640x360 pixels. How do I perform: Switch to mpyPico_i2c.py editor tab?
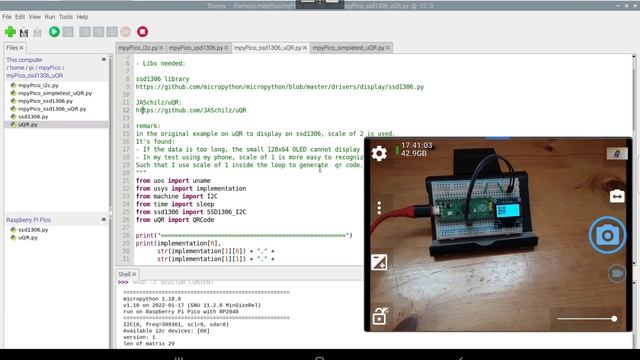(x=138, y=48)
